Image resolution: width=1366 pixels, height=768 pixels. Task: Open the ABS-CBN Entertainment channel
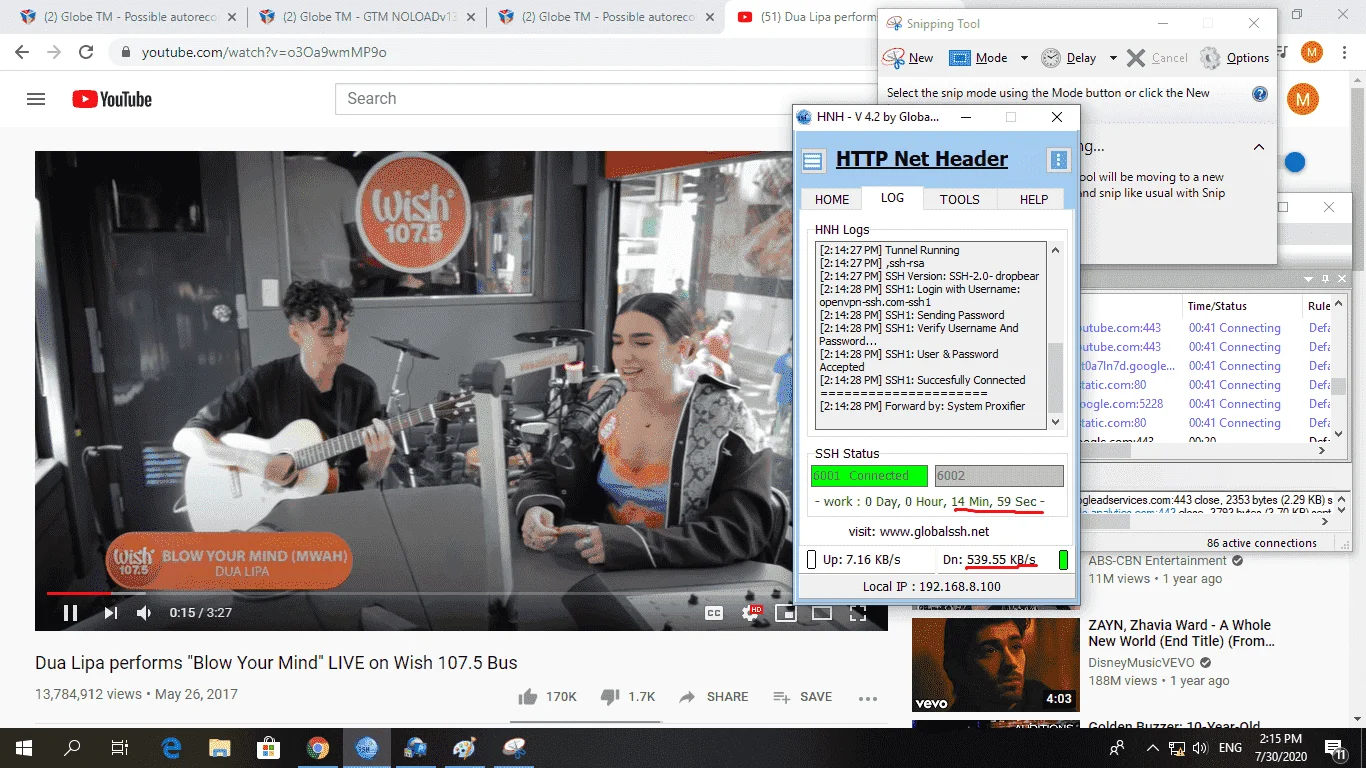click(1157, 560)
